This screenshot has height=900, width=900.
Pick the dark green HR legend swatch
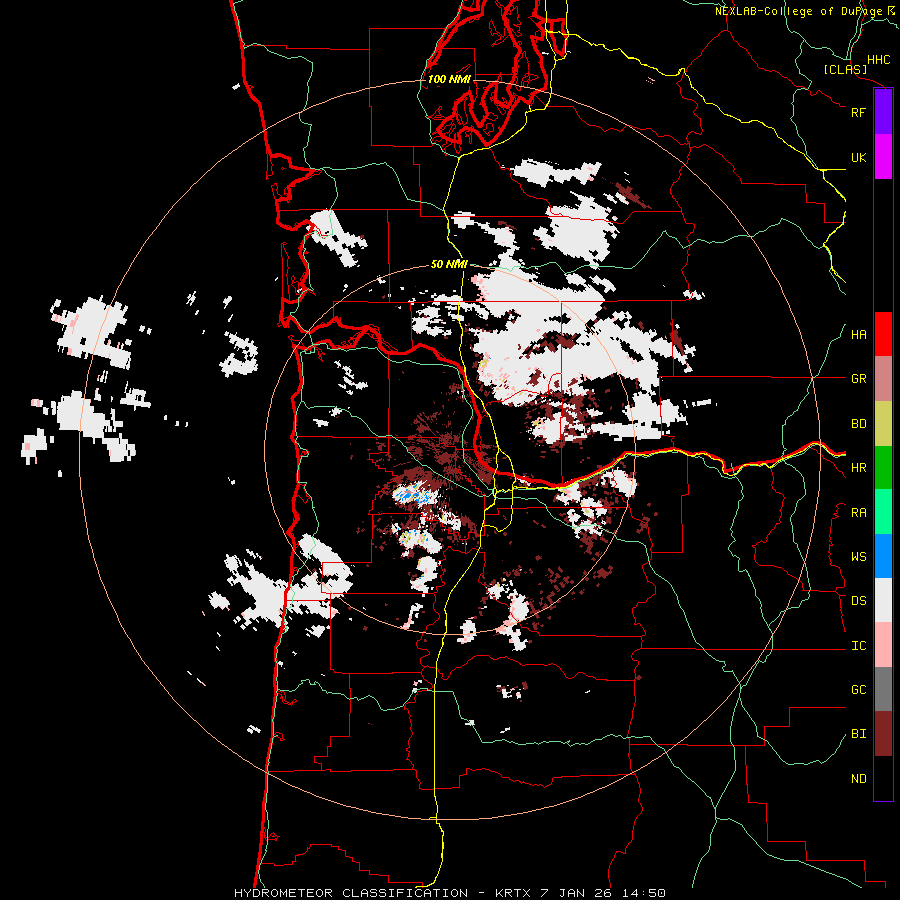point(883,468)
